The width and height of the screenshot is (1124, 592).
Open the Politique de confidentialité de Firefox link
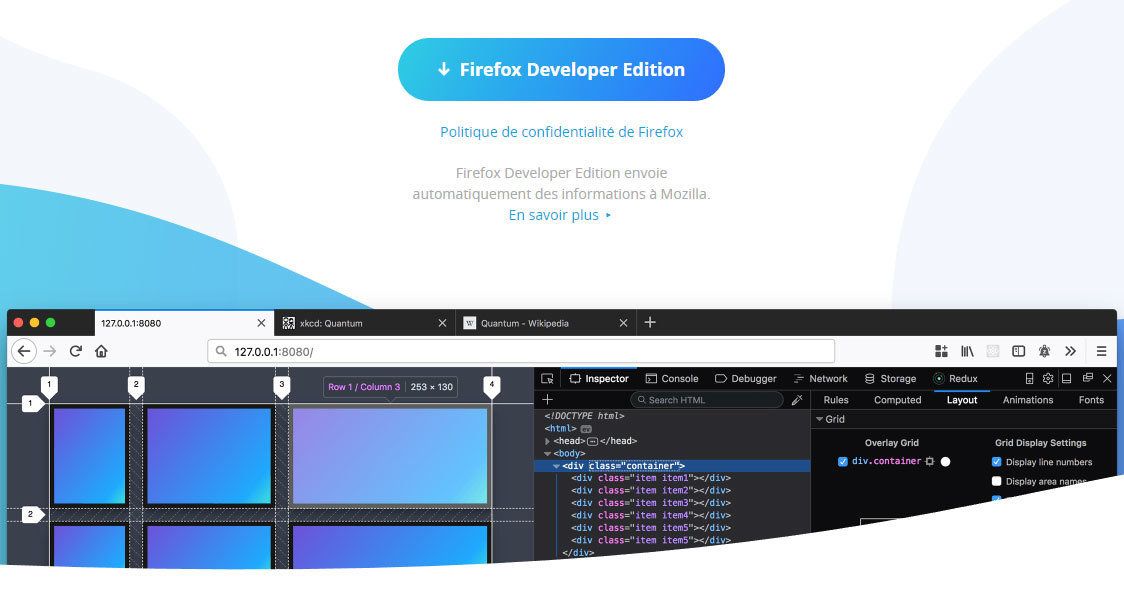click(x=561, y=132)
